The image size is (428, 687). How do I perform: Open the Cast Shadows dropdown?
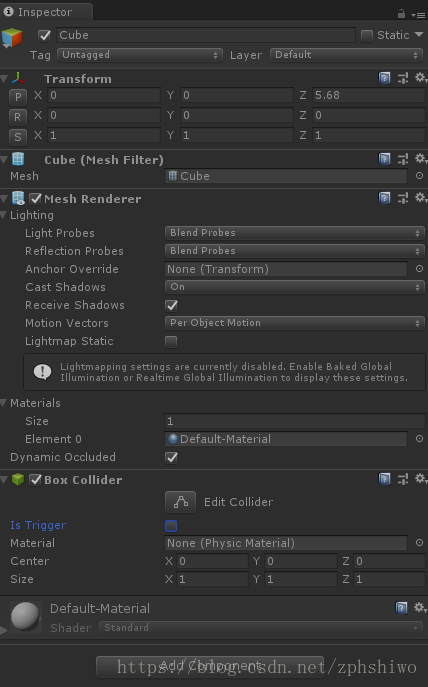tap(294, 287)
